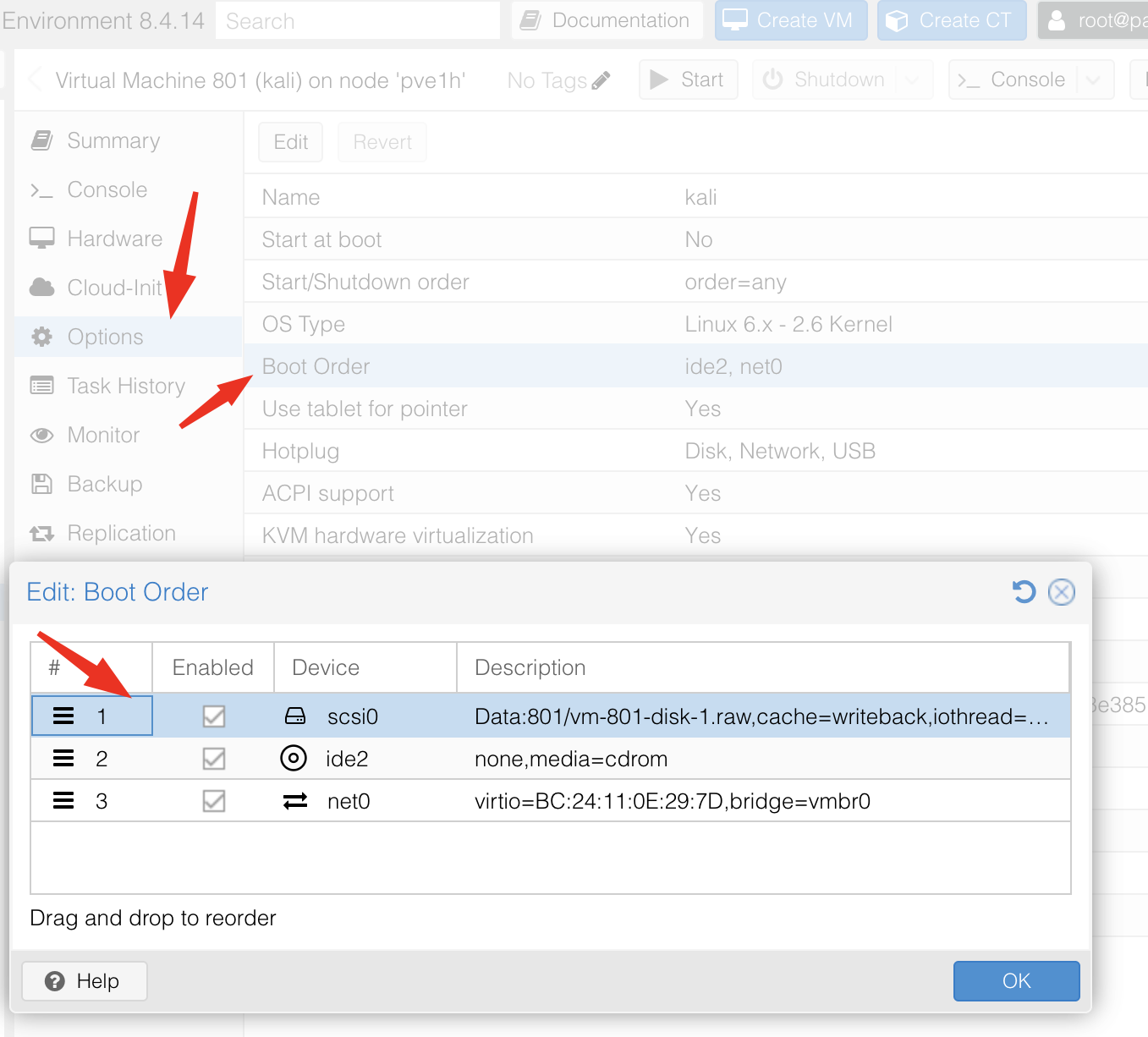Confirm boot order with OK button
The width and height of the screenshot is (1148, 1037).
pos(1016,981)
